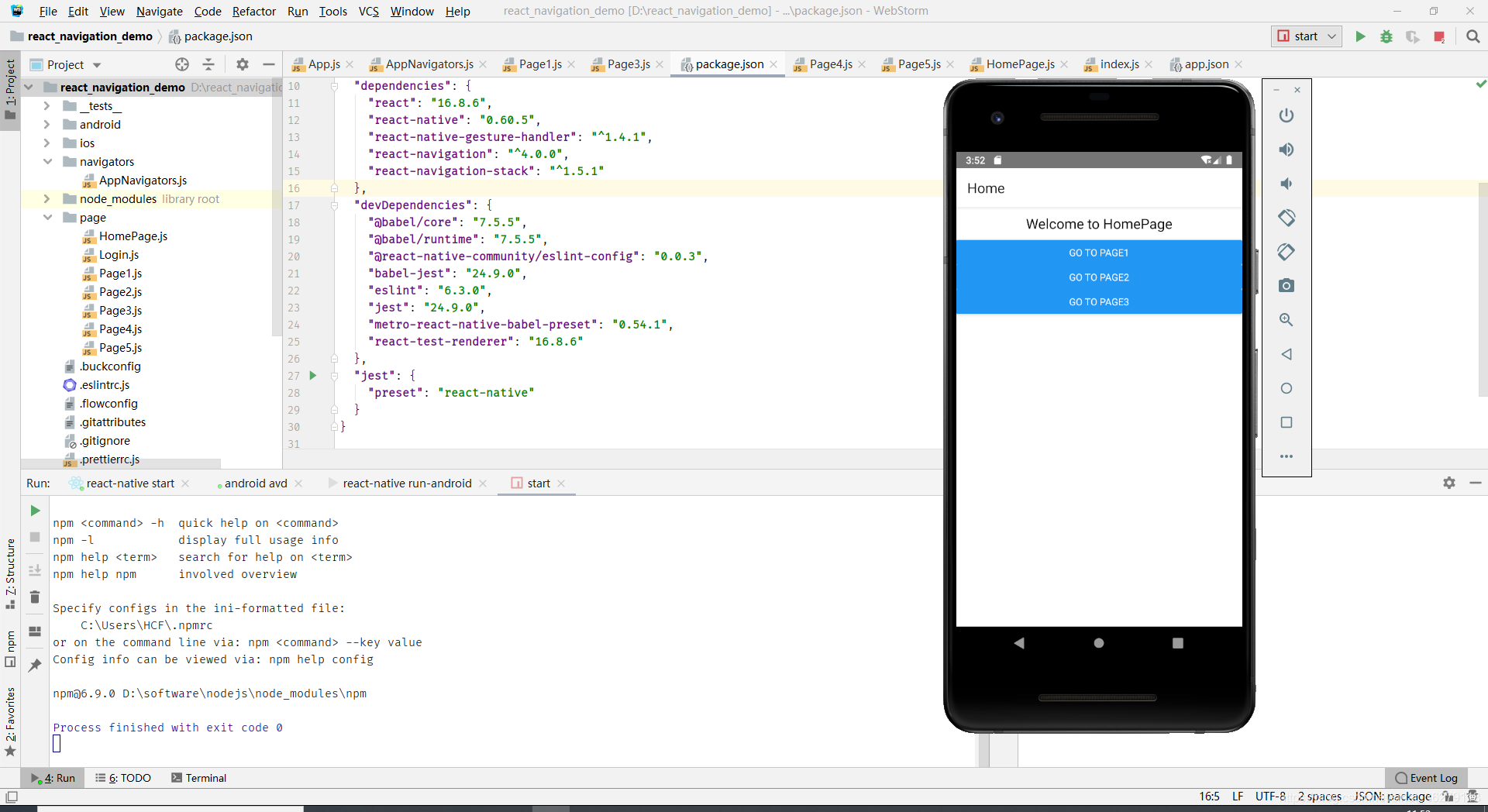Viewport: 1488px width, 812px height.
Task: Rerun npm start from the Run panel
Action: tap(34, 511)
